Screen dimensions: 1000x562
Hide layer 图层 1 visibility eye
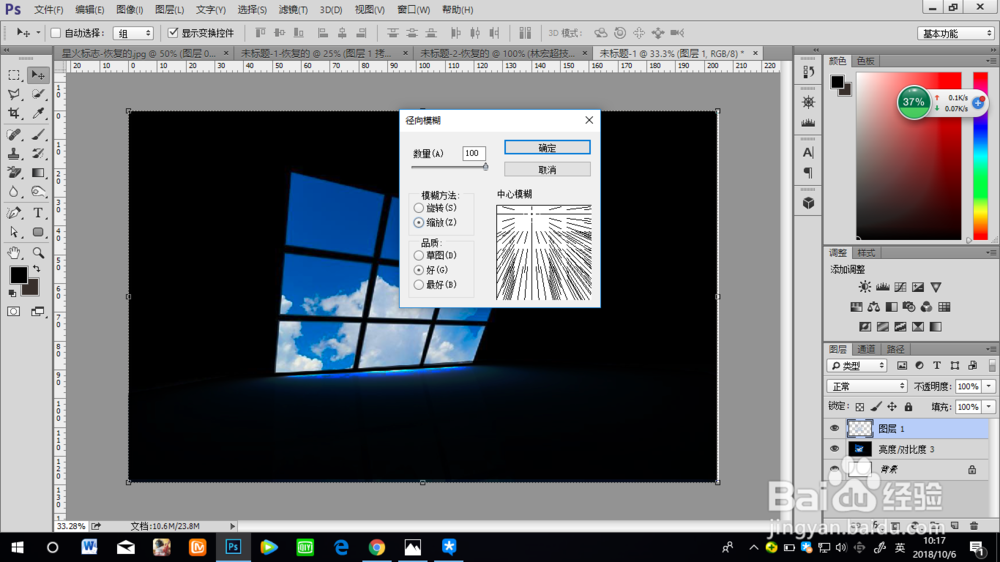click(834, 429)
